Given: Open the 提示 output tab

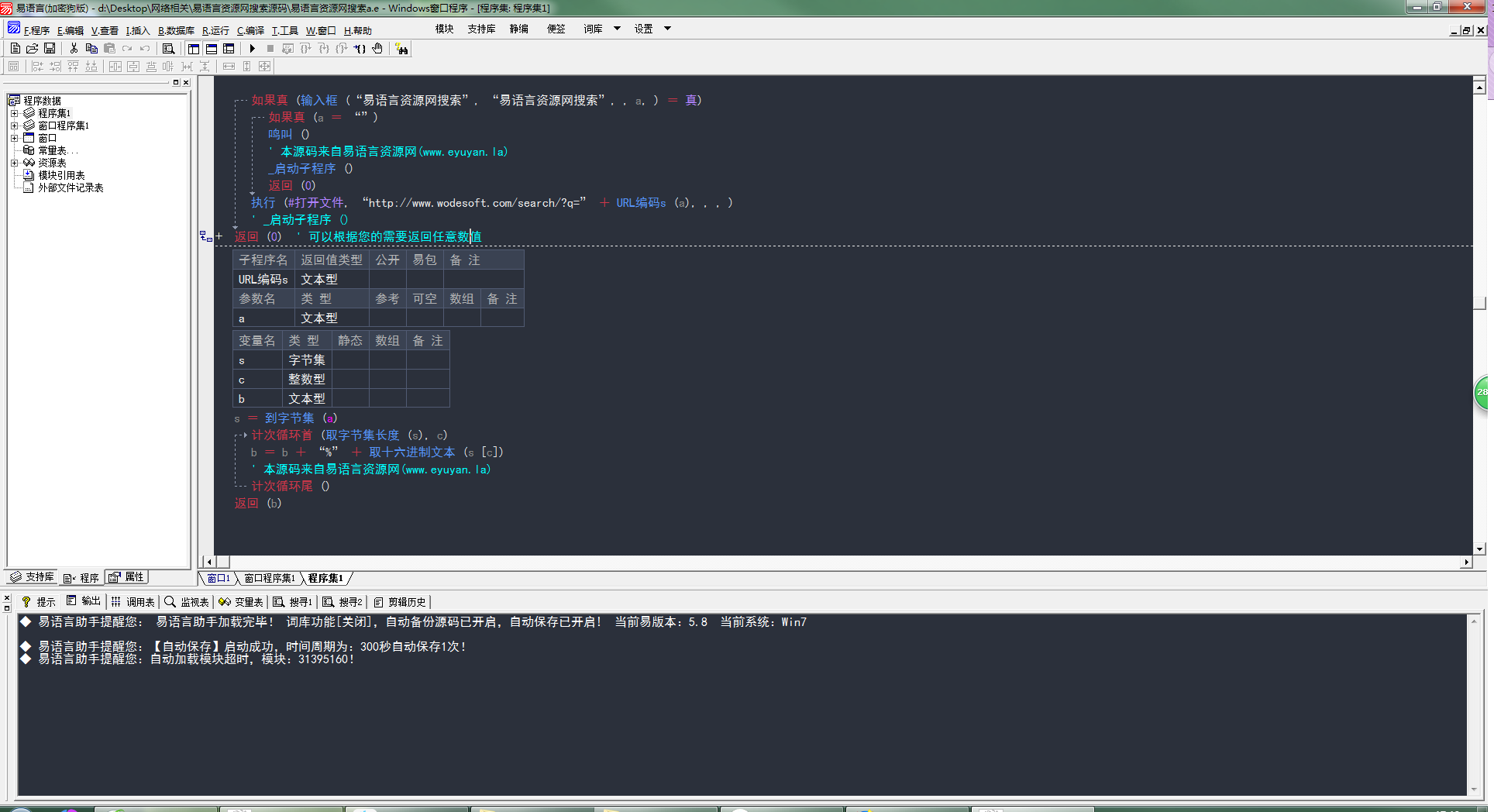Looking at the screenshot, I should pos(38,602).
